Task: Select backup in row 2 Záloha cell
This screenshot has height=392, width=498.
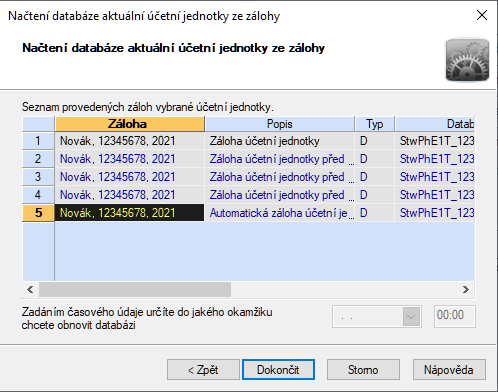Action: [130, 159]
